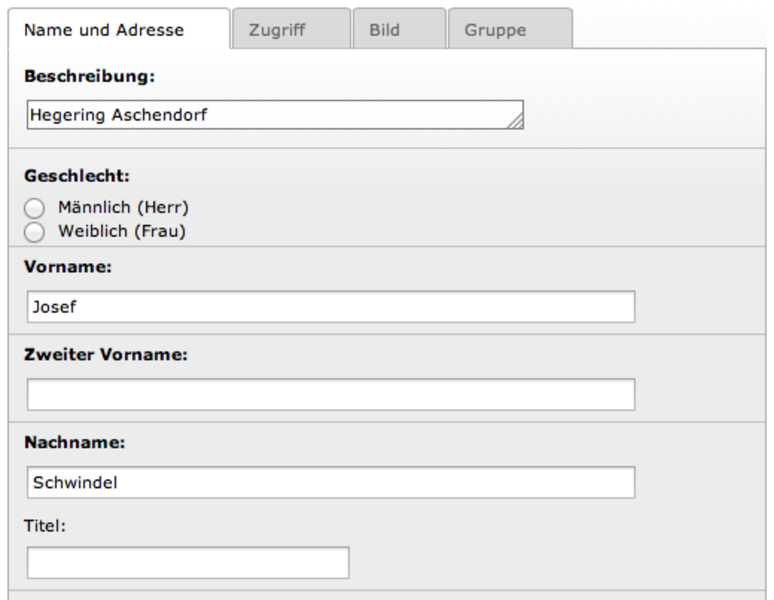This screenshot has width=774, height=600.
Task: Select the Gruppe tab
Action: 510,29
